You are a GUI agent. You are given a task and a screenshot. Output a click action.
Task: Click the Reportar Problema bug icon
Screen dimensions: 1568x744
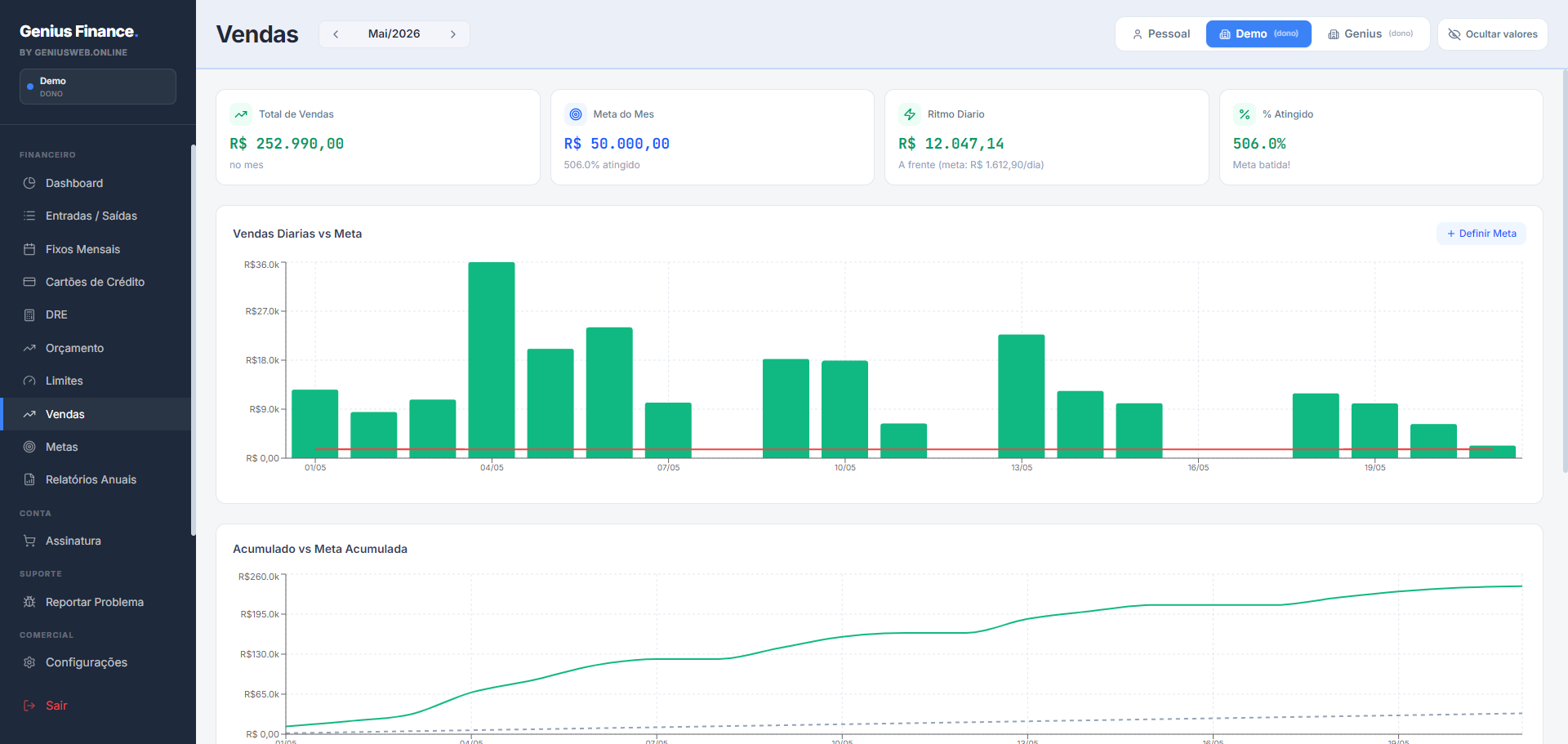[x=29, y=602]
